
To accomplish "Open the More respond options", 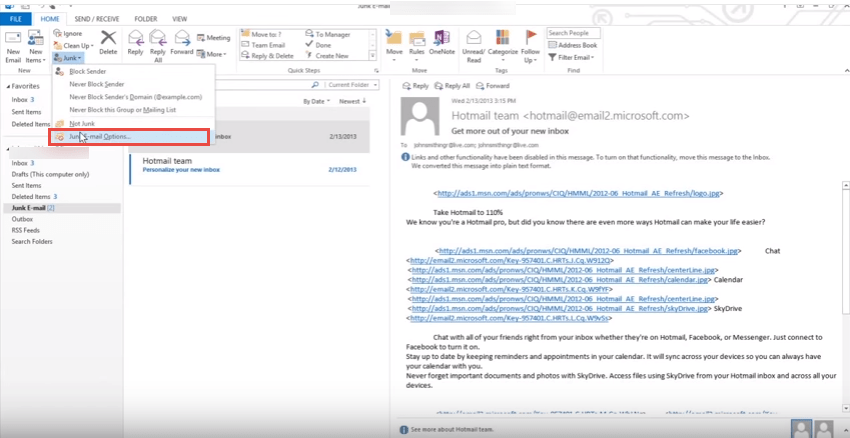I will click(x=211, y=54).
